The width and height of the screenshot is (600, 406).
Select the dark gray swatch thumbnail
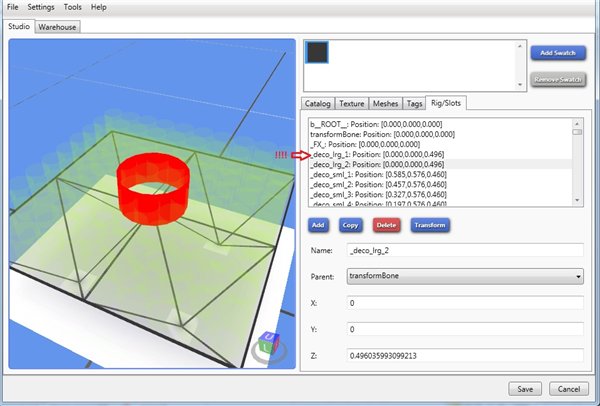tap(317, 55)
